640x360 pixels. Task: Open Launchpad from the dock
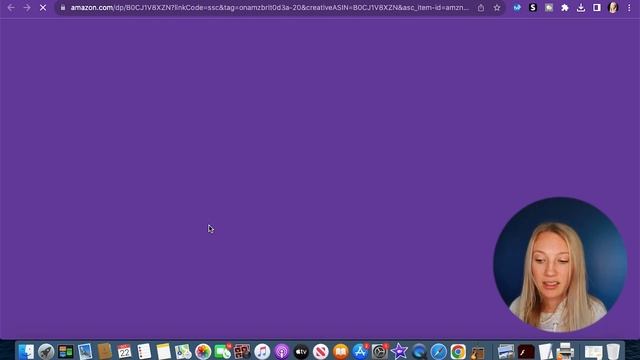(x=46, y=351)
